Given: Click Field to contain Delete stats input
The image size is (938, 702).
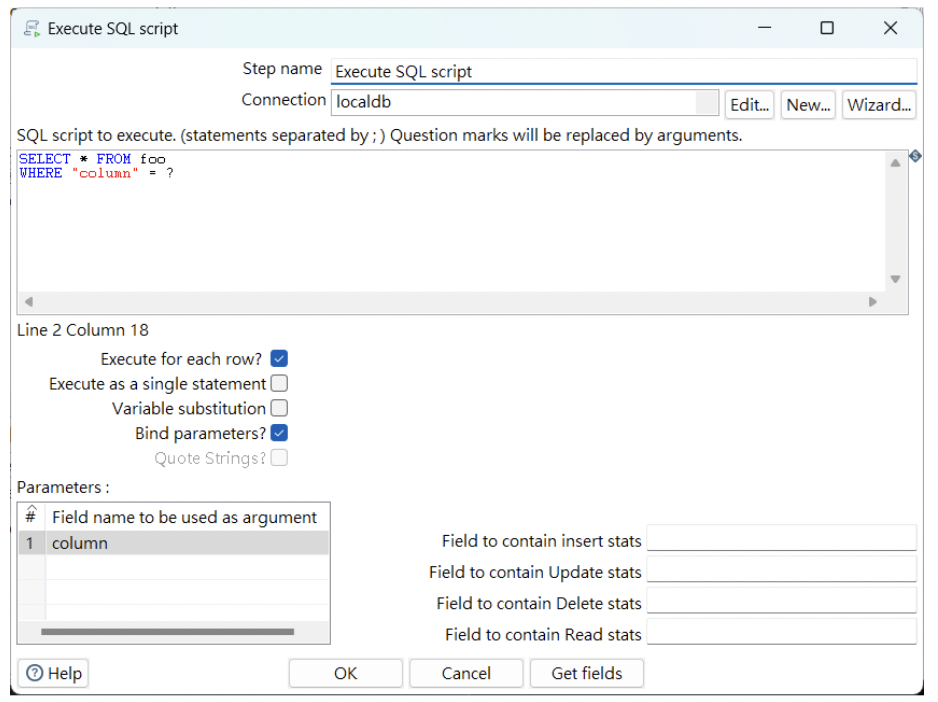Looking at the screenshot, I should pos(781,600).
